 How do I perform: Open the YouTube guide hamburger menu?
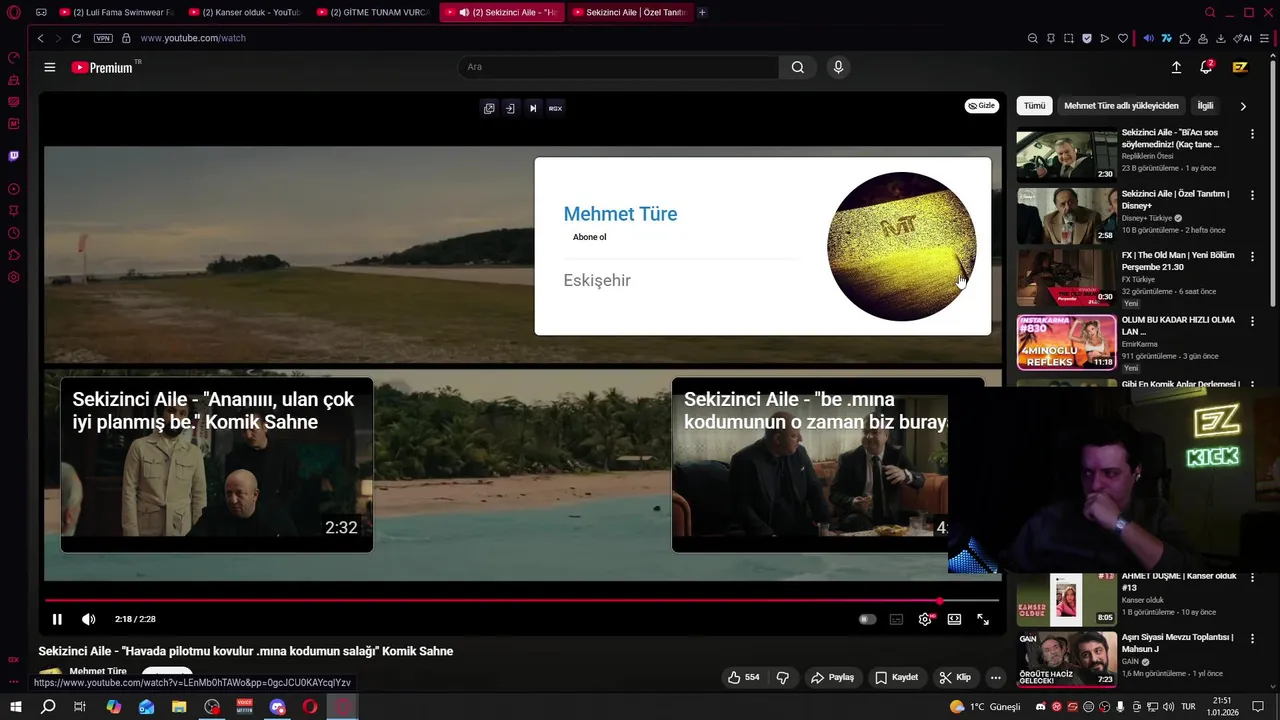click(50, 67)
